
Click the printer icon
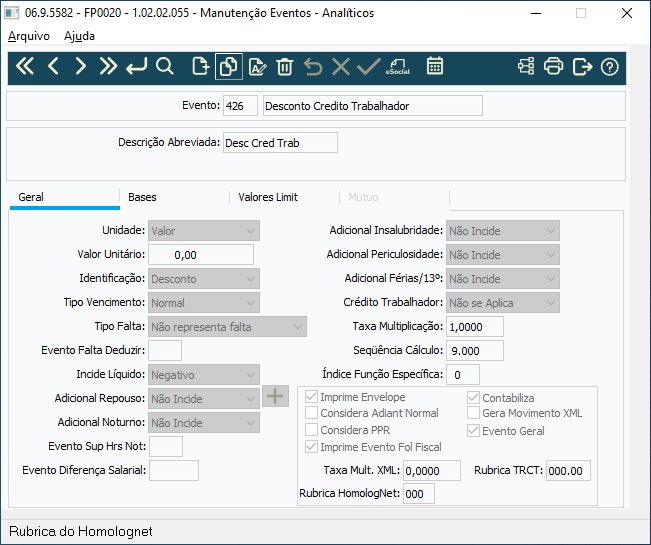point(553,66)
